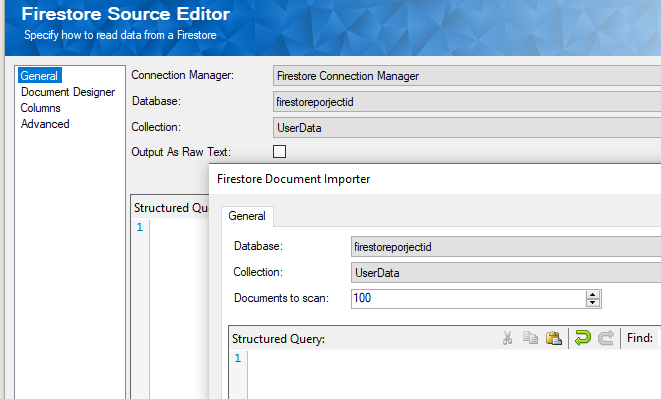The height and width of the screenshot is (399, 661).
Task: Click the Documents to scan input field
Action: [468, 299]
